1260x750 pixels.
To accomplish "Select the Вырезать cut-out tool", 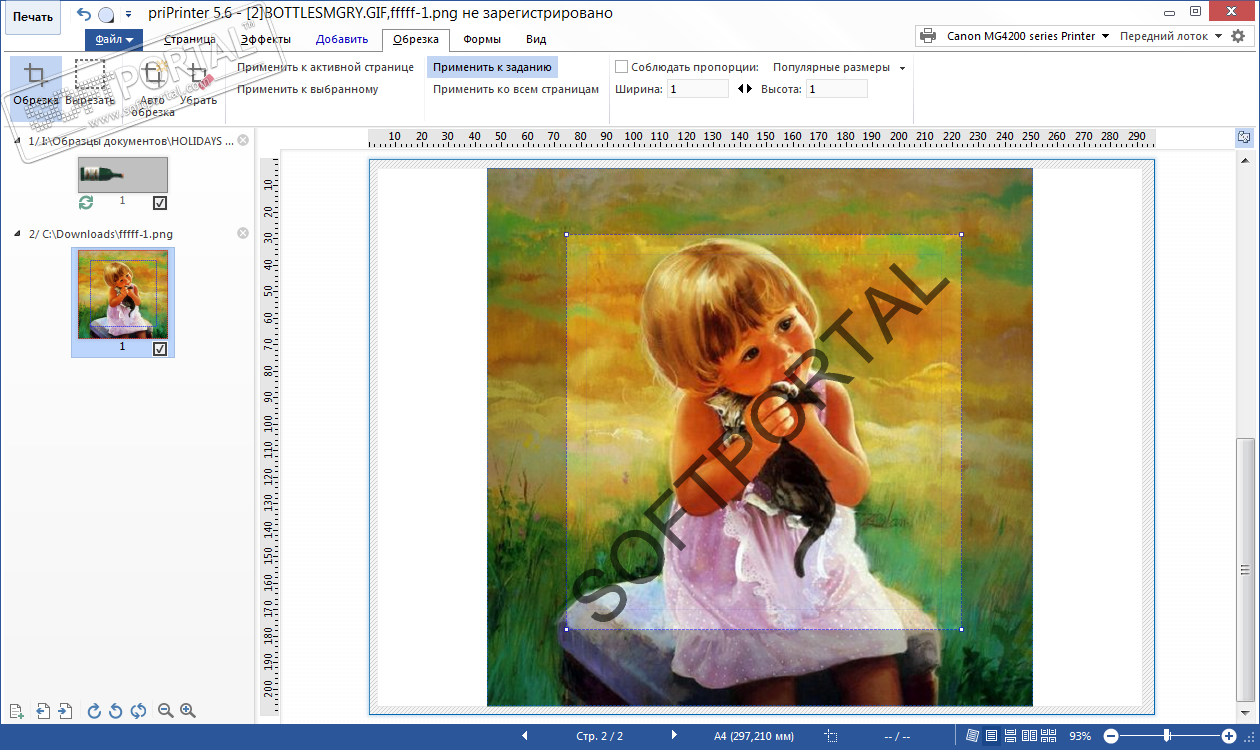I will [x=90, y=84].
